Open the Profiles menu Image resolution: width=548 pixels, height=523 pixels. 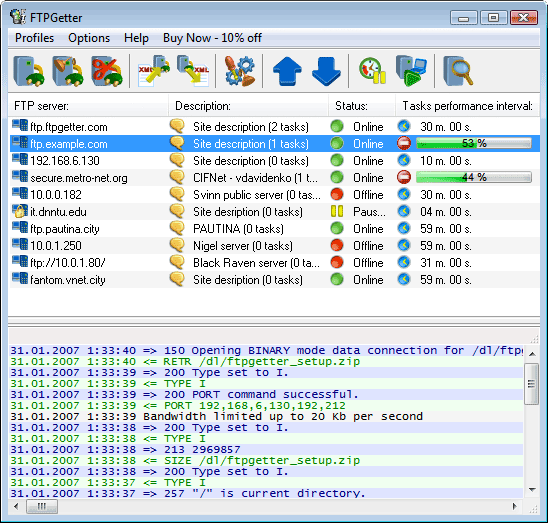pyautogui.click(x=34, y=38)
